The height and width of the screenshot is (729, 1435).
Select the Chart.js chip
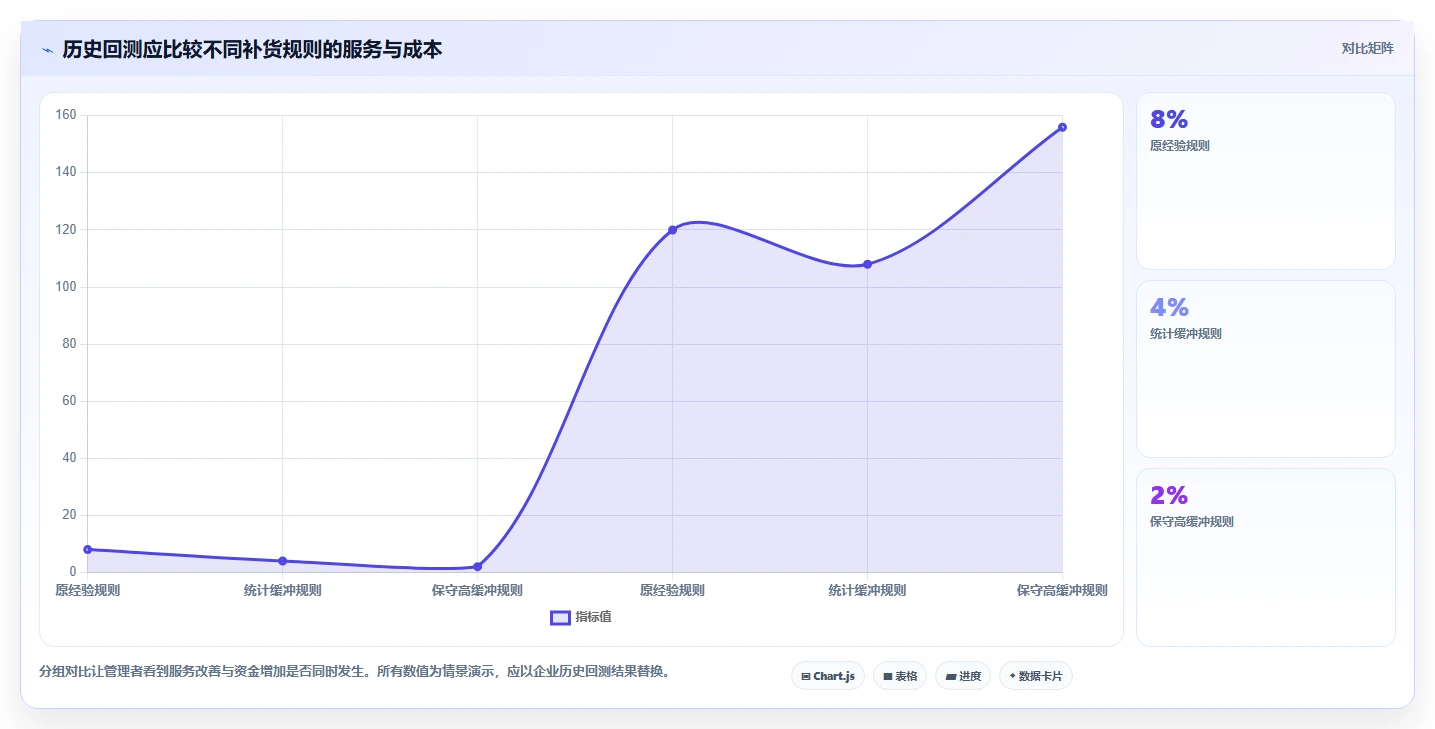(x=827, y=676)
